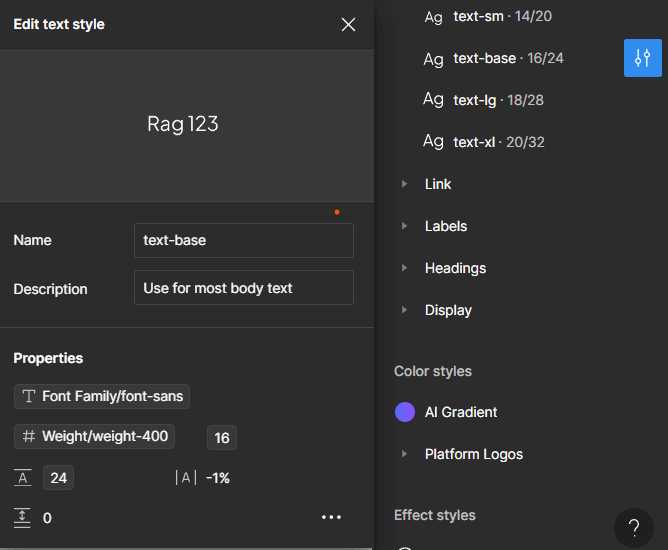
Task: Click the paragraph spacing icon
Action: coord(22,518)
